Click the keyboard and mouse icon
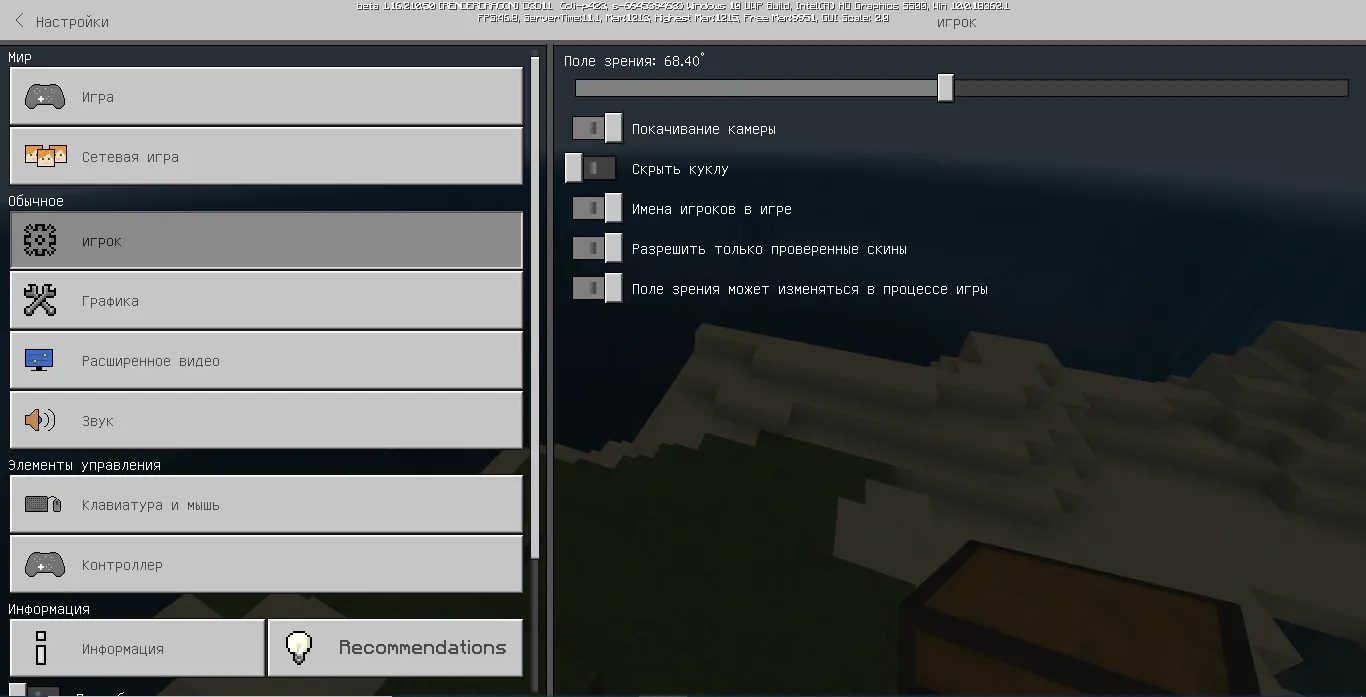1366x697 pixels. 43,505
